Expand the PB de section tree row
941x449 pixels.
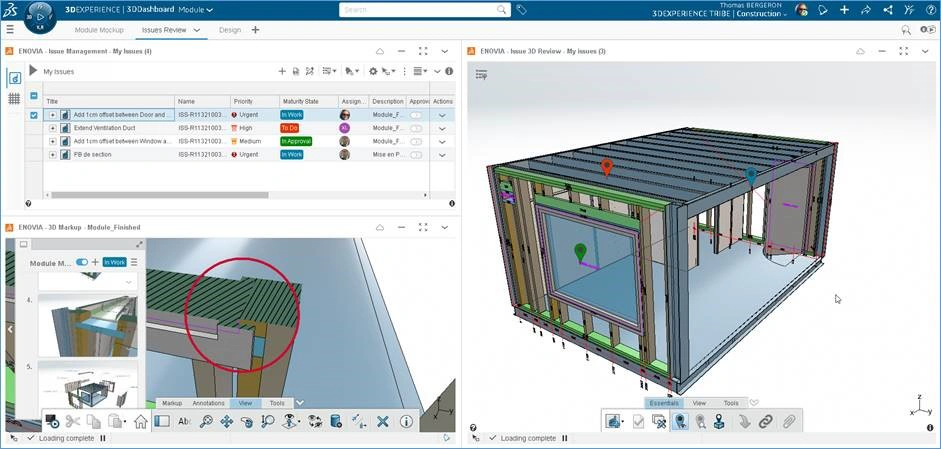[52, 155]
